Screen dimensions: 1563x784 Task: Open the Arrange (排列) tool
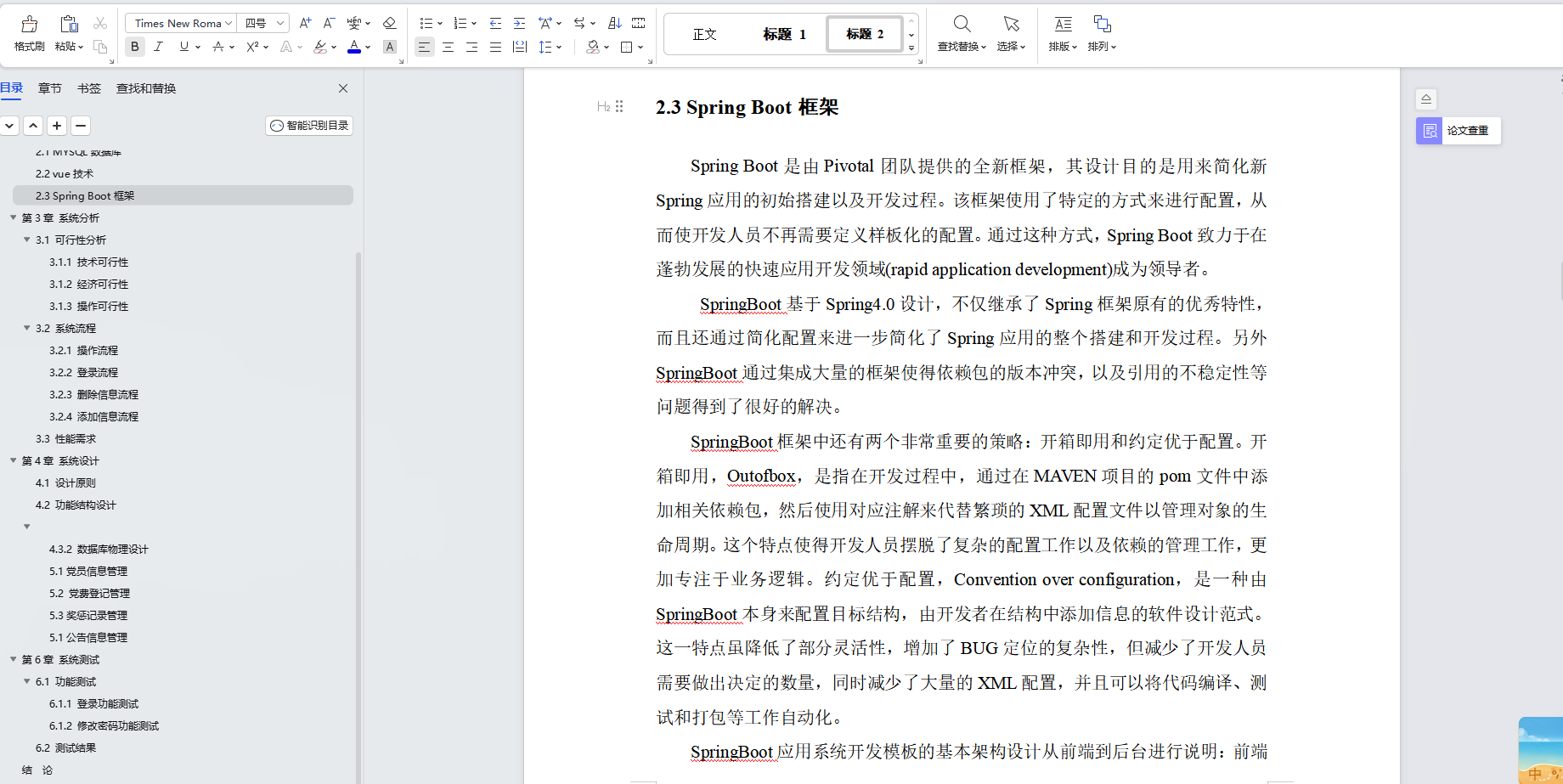click(x=1102, y=34)
